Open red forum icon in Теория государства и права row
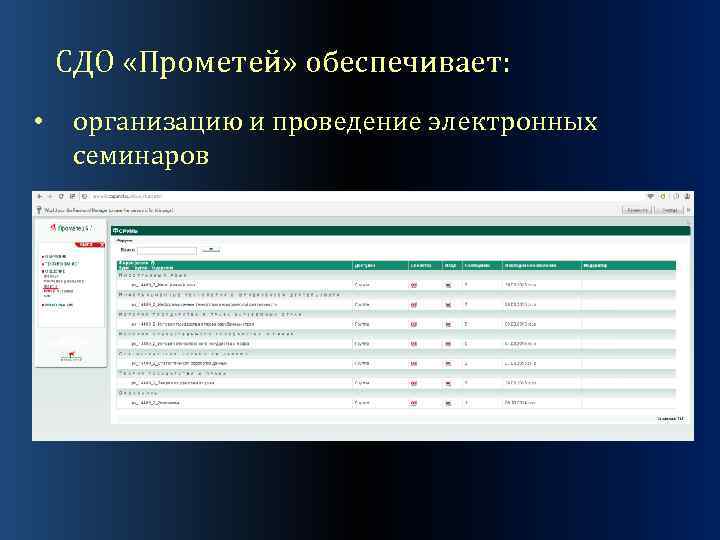 pyautogui.click(x=413, y=383)
